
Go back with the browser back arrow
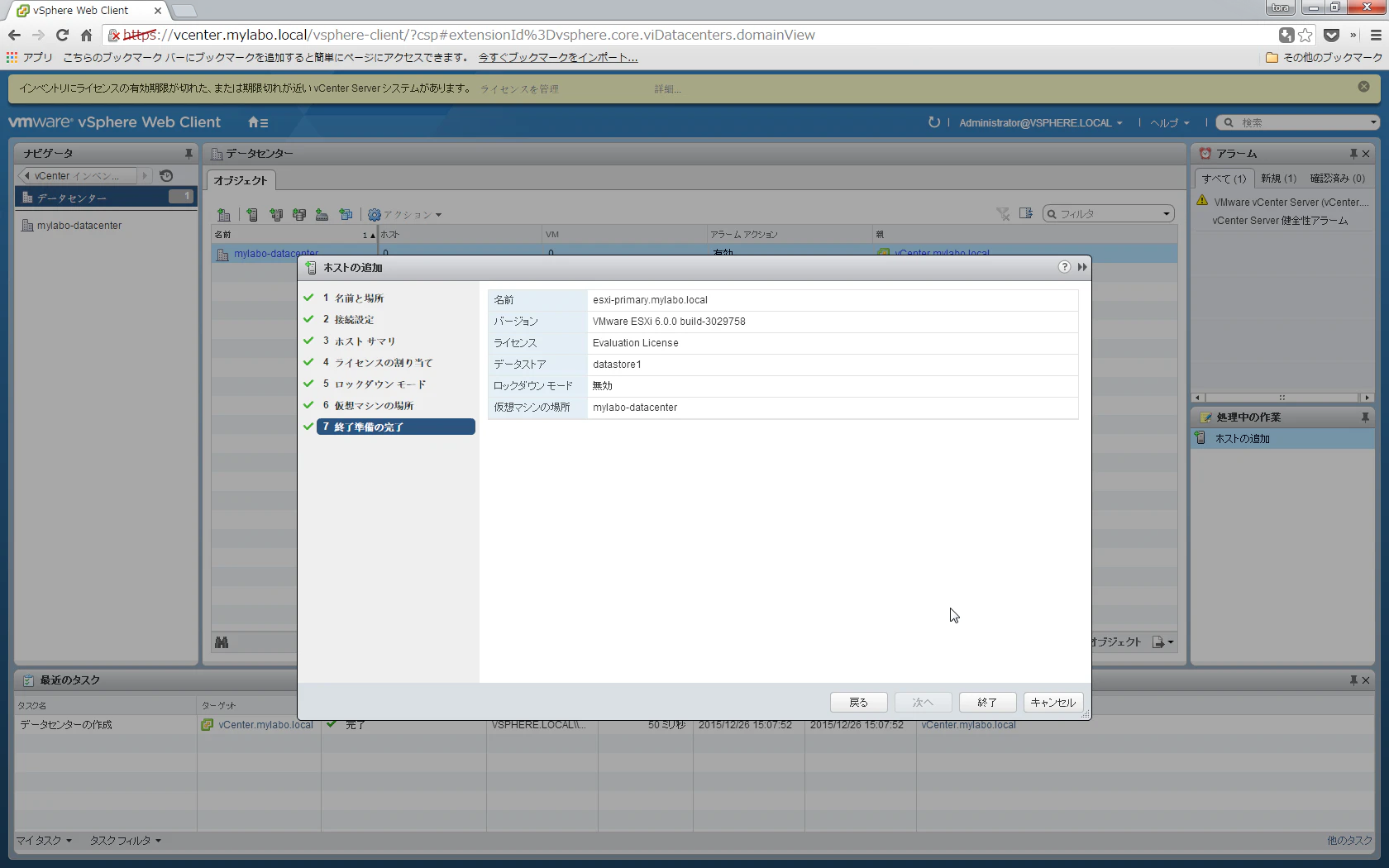tap(14, 35)
